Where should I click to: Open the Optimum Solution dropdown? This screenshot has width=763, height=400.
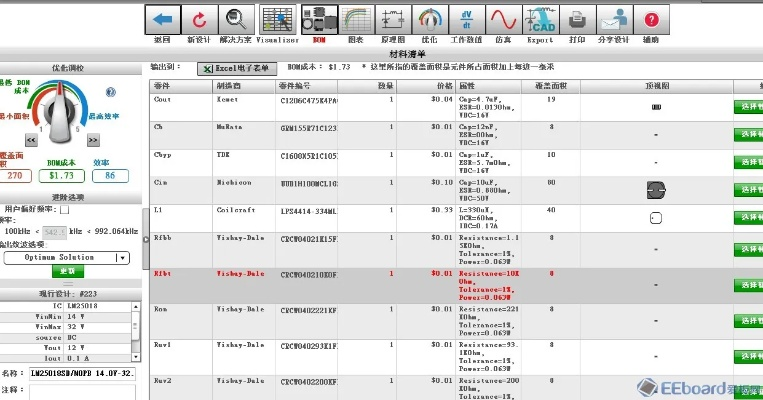click(67, 257)
